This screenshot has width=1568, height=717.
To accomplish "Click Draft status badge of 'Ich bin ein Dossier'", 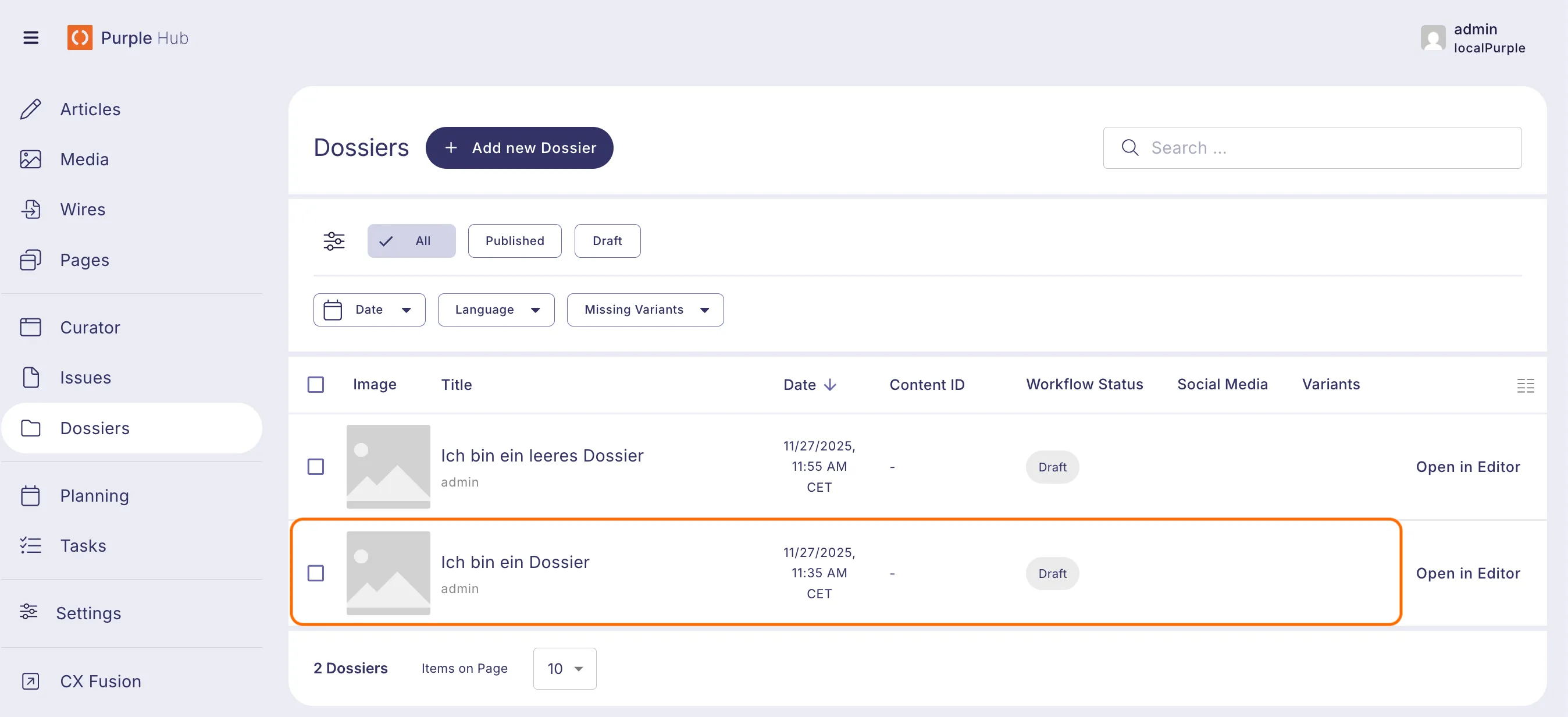I will (1053, 573).
